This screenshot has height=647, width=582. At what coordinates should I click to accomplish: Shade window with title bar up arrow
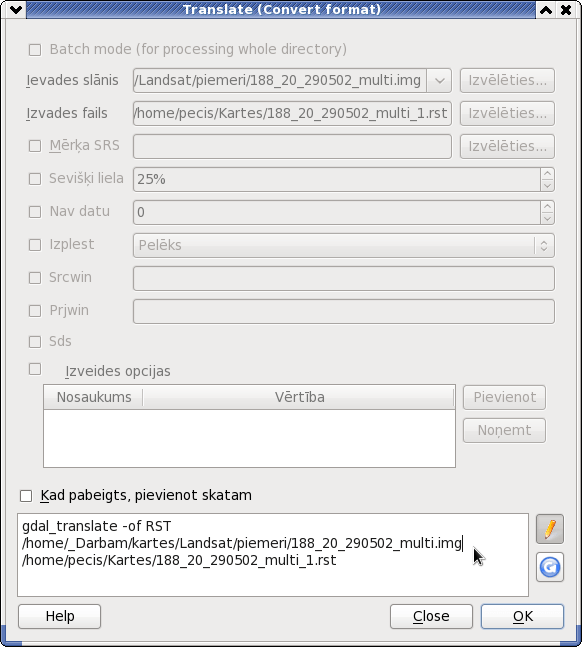pyautogui.click(x=546, y=9)
